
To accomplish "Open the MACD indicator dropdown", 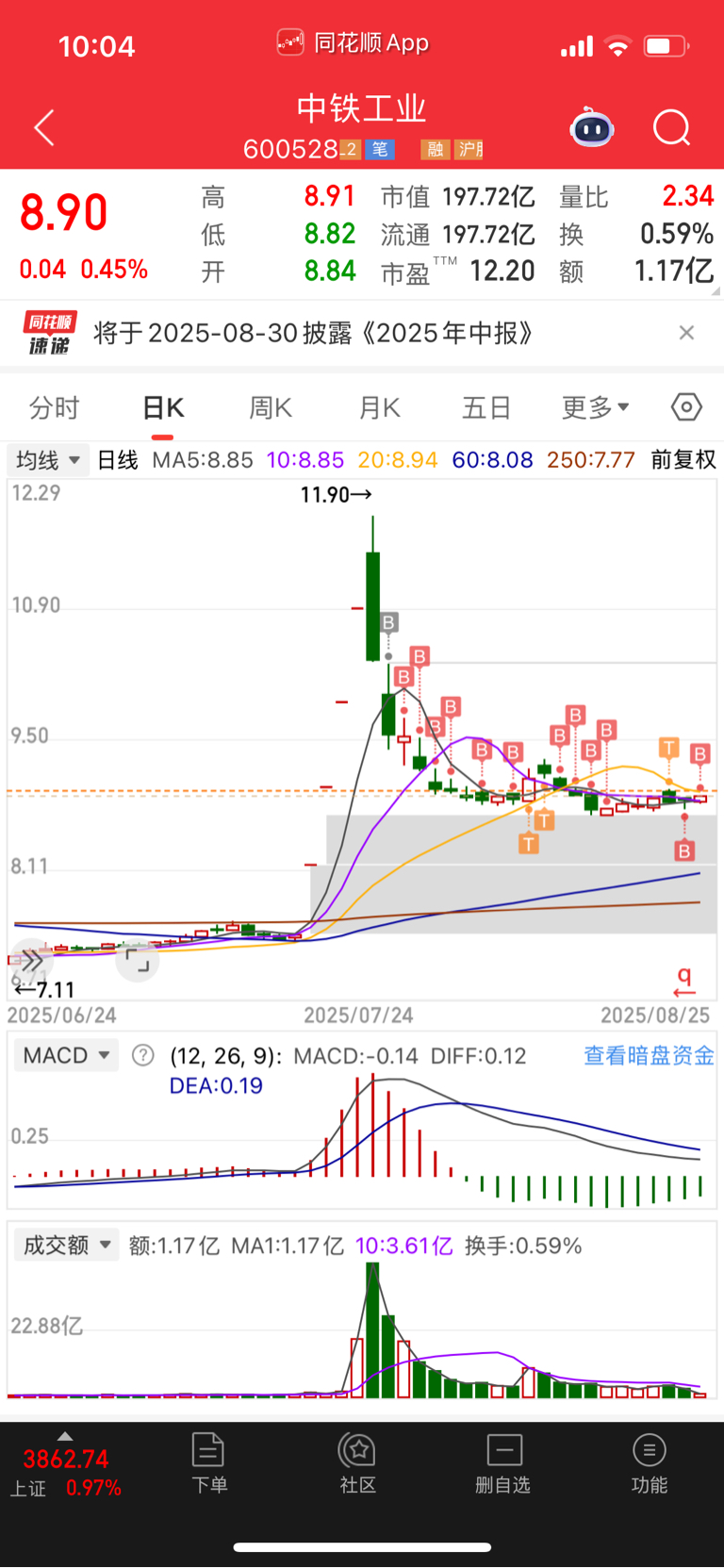I will pyautogui.click(x=66, y=1055).
